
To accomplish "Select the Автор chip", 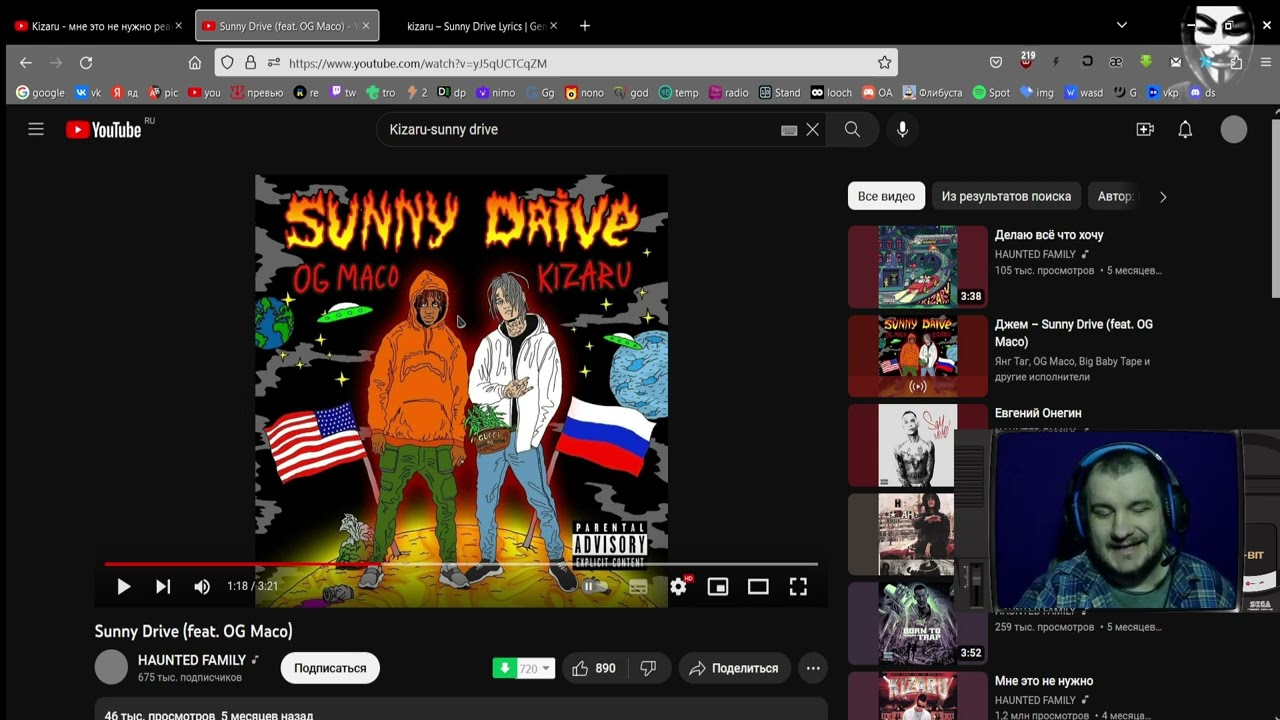I will [1116, 196].
